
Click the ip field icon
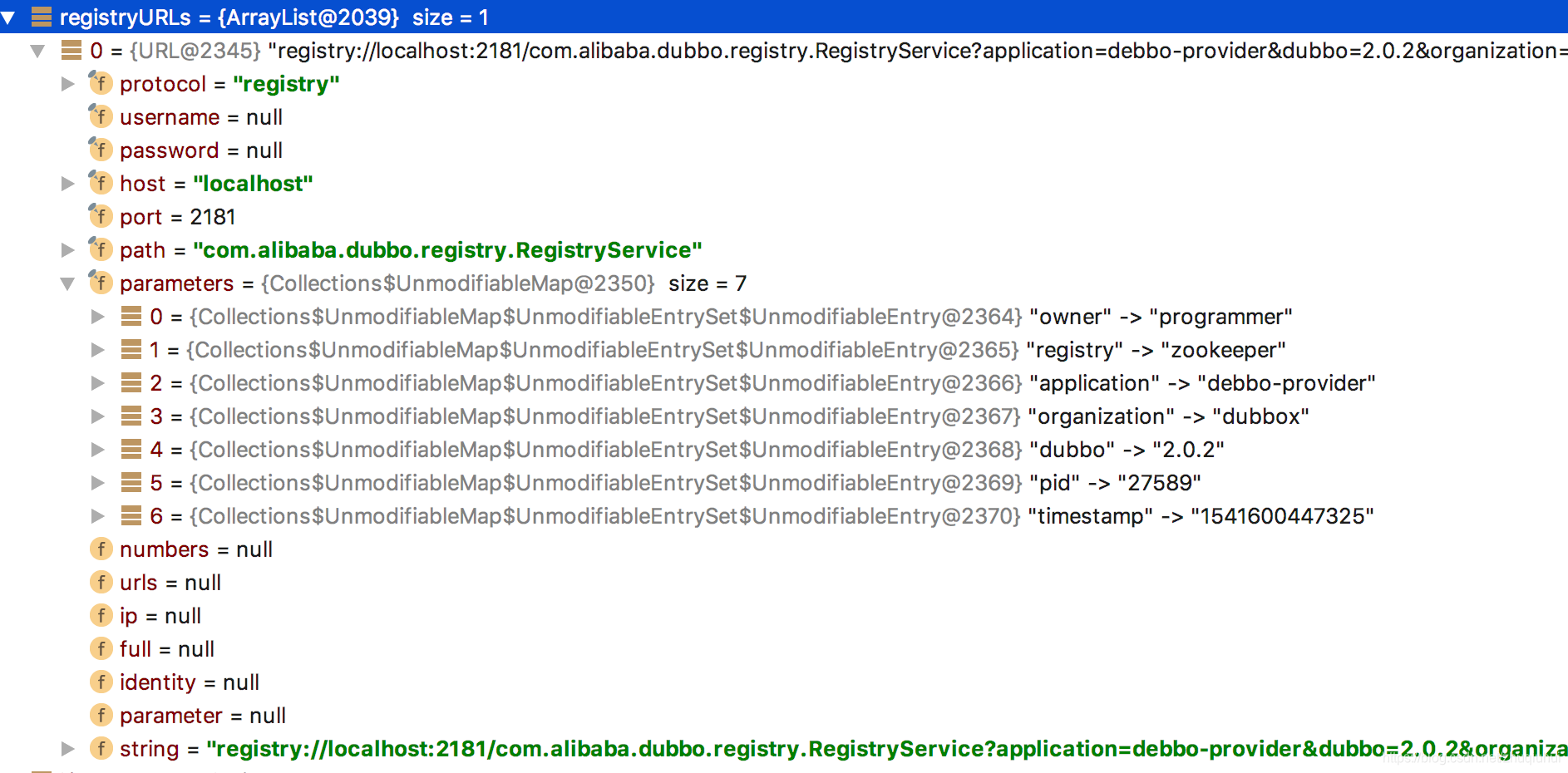coord(101,615)
